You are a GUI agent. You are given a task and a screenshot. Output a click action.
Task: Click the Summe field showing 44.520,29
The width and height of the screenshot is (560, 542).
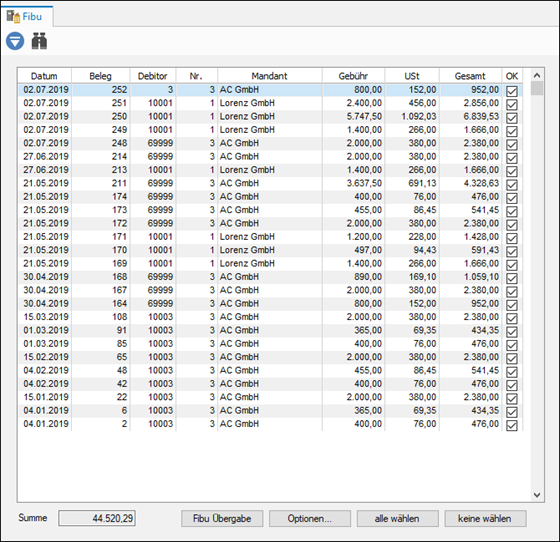point(97,518)
